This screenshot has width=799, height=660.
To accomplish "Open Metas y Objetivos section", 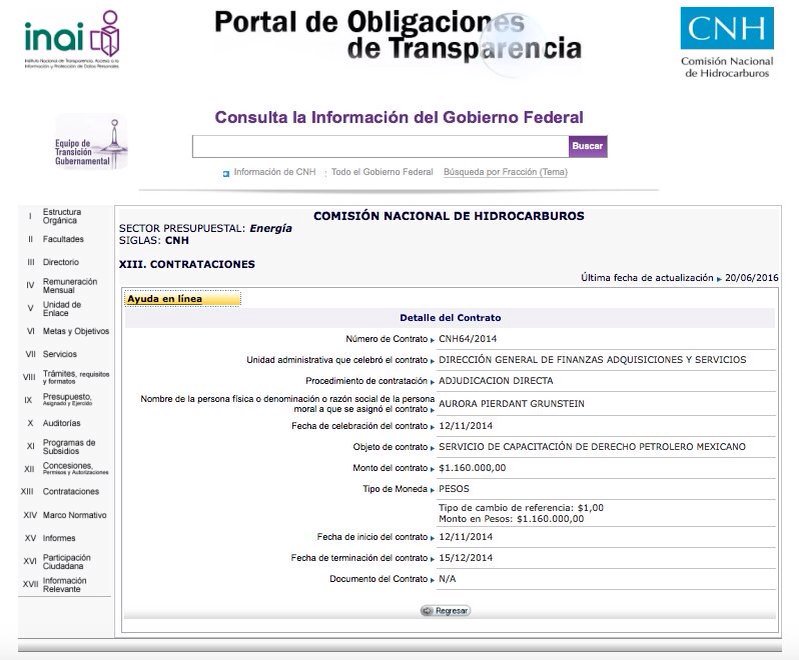I will 76,331.
